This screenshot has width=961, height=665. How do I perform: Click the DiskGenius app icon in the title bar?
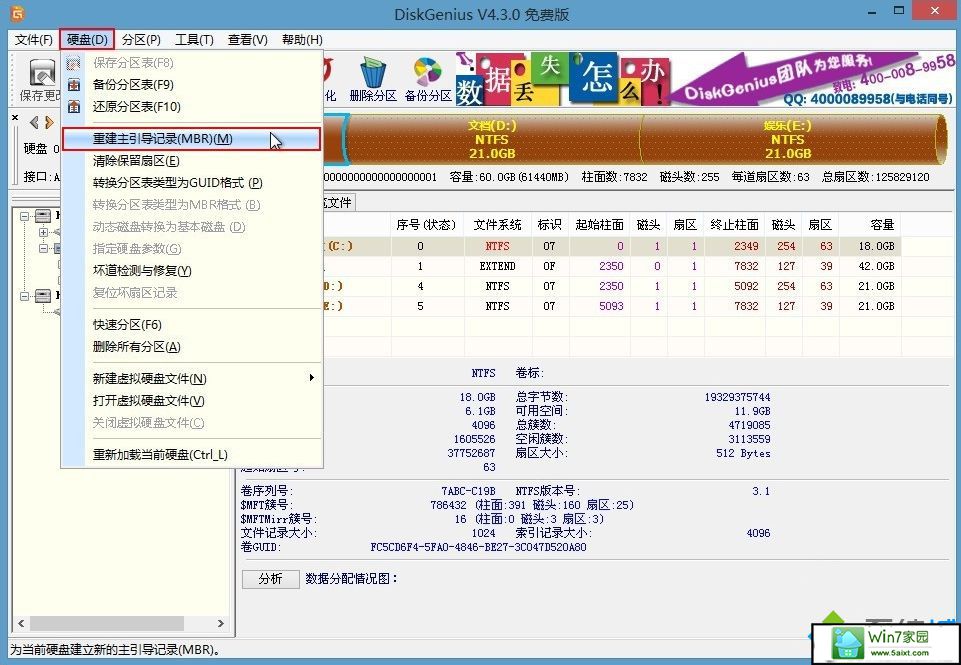coord(18,13)
